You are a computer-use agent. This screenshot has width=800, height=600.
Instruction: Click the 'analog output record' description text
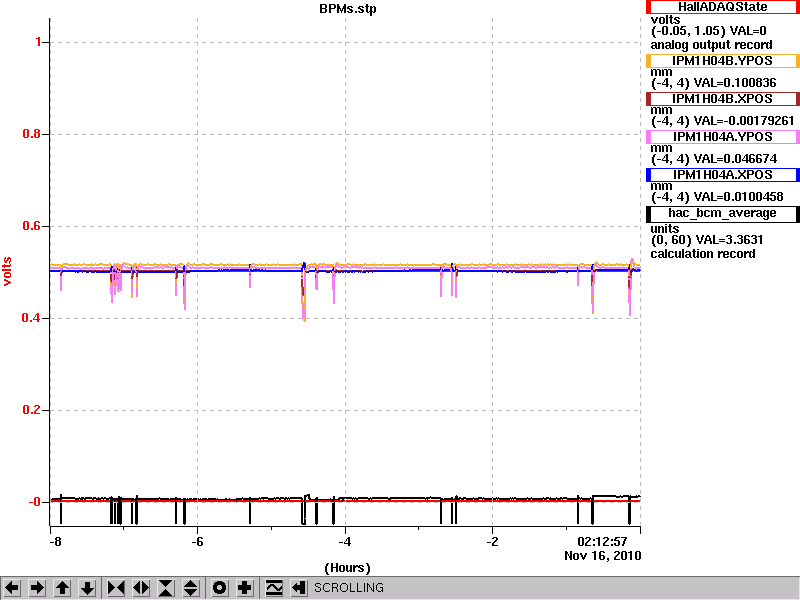coord(711,45)
